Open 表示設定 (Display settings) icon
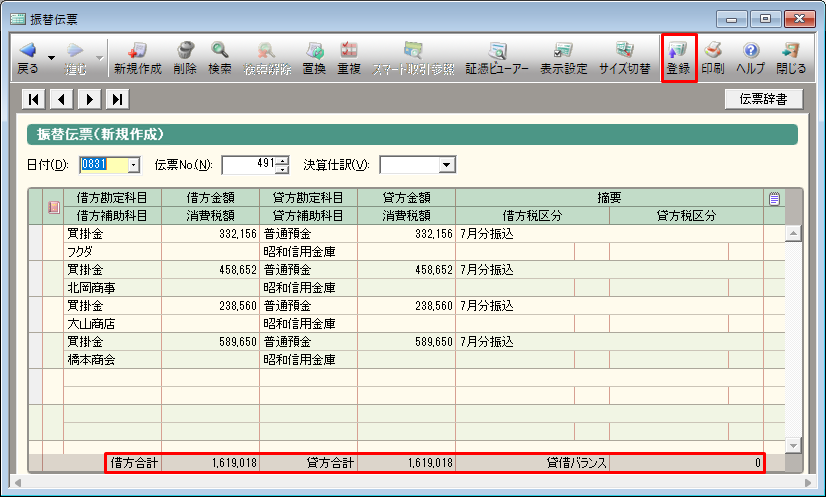The height and width of the screenshot is (497, 826). point(564,58)
